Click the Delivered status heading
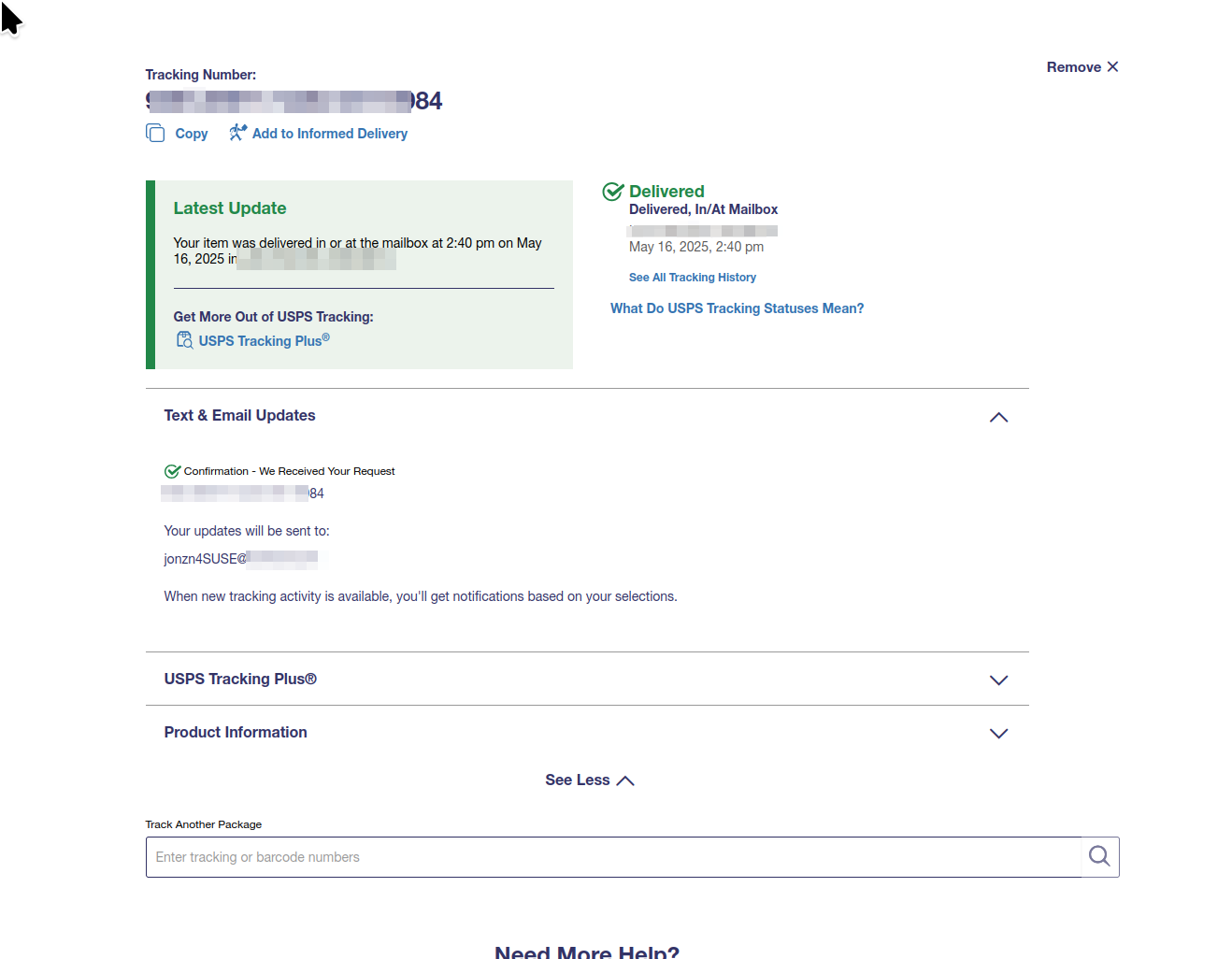 coord(666,191)
